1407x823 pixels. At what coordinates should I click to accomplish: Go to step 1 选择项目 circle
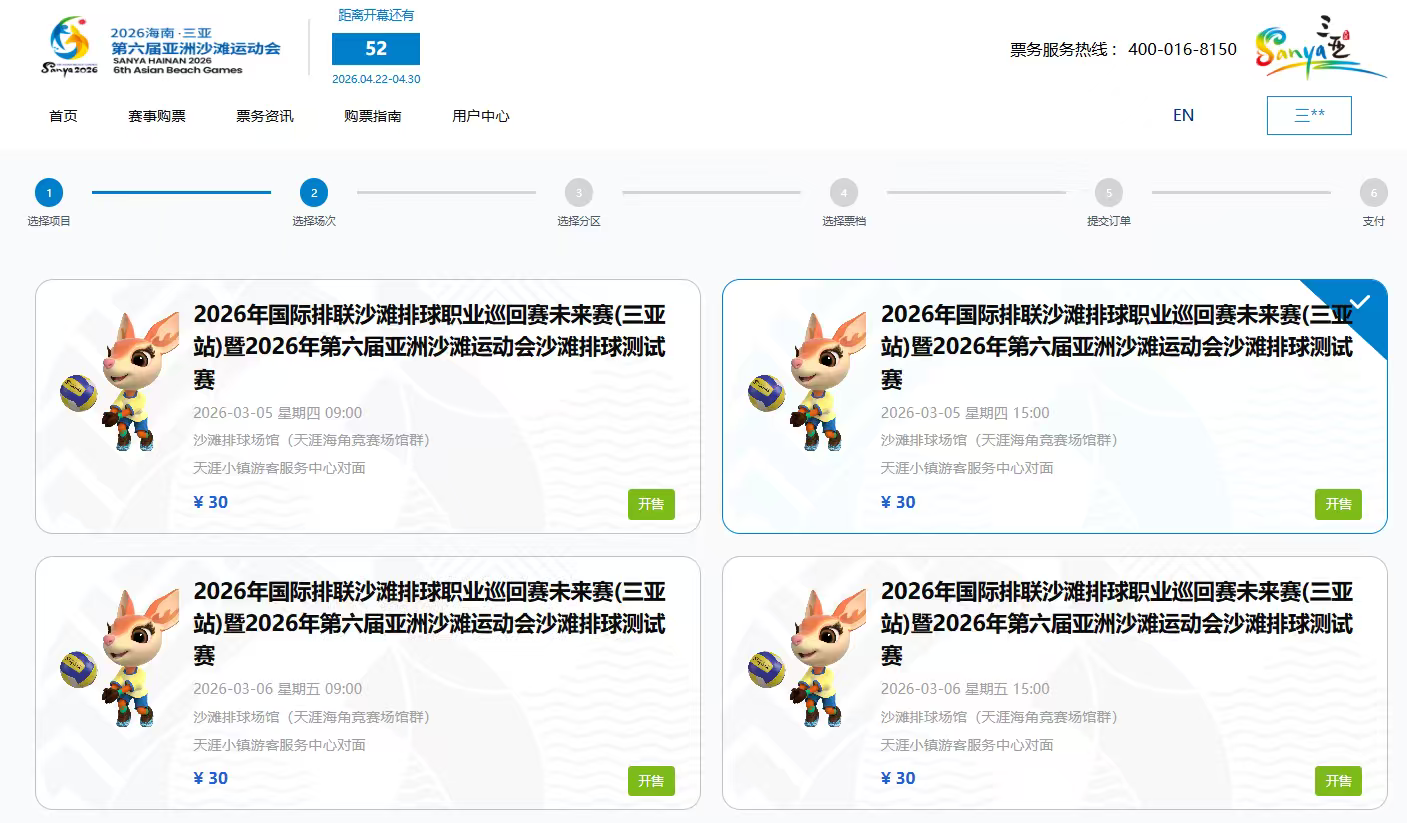[x=48, y=193]
